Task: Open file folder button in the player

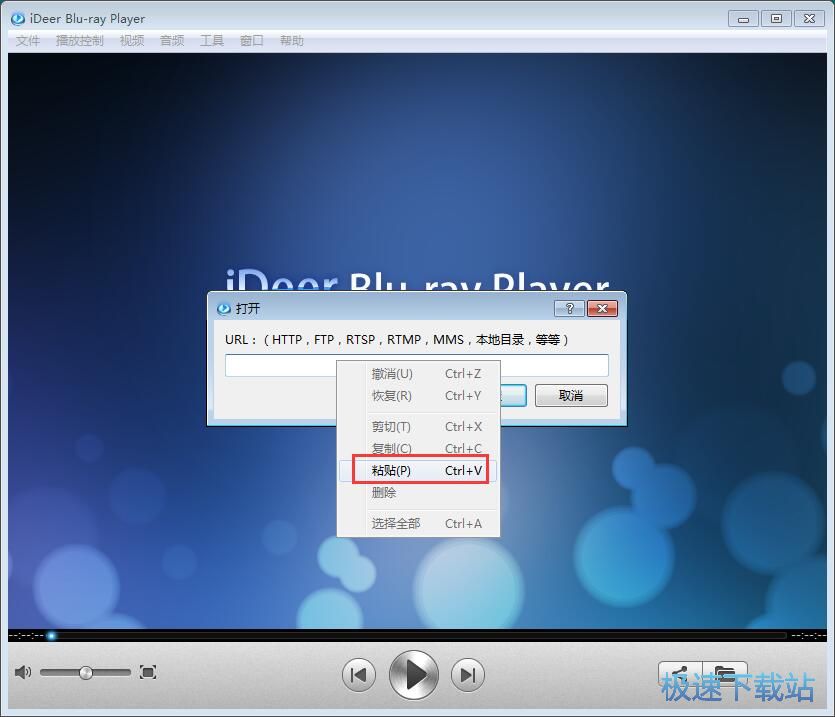Action: click(725, 674)
